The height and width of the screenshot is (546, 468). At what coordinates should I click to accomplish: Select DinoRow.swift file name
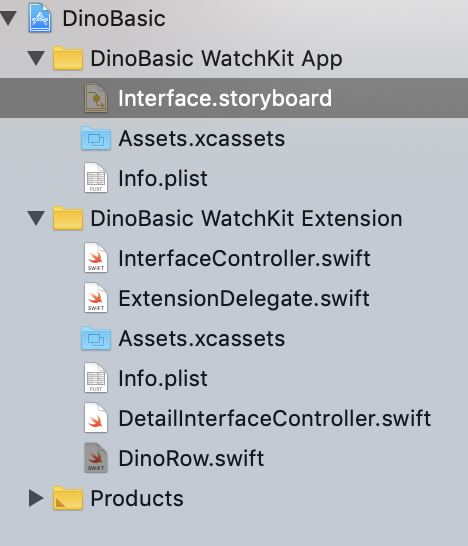point(191,458)
